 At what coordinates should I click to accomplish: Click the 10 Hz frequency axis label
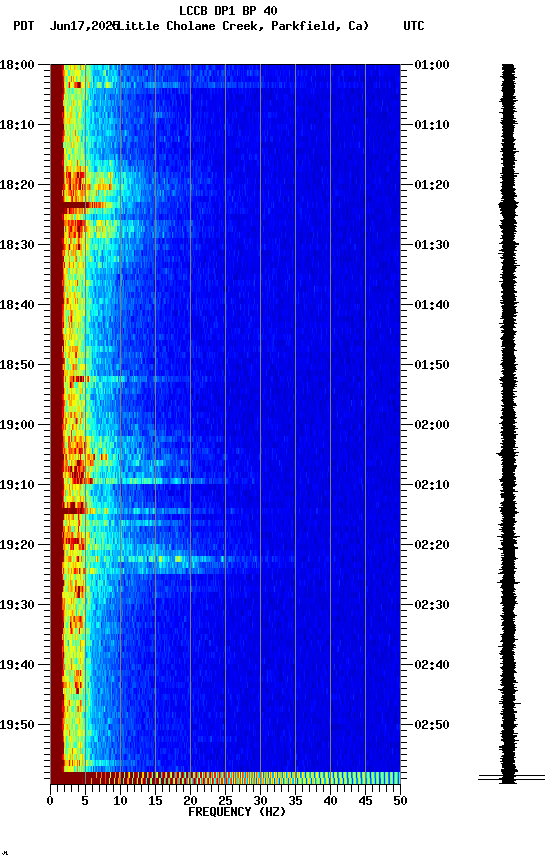tap(120, 801)
